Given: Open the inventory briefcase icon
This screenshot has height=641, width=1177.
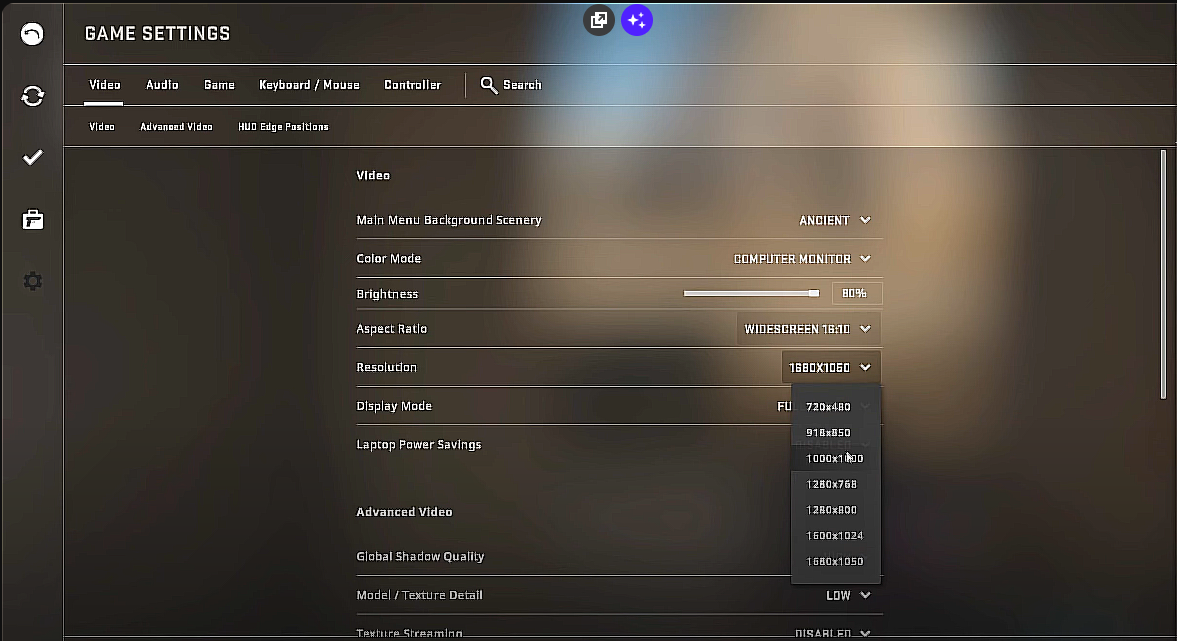Looking at the screenshot, I should pyautogui.click(x=32, y=219).
